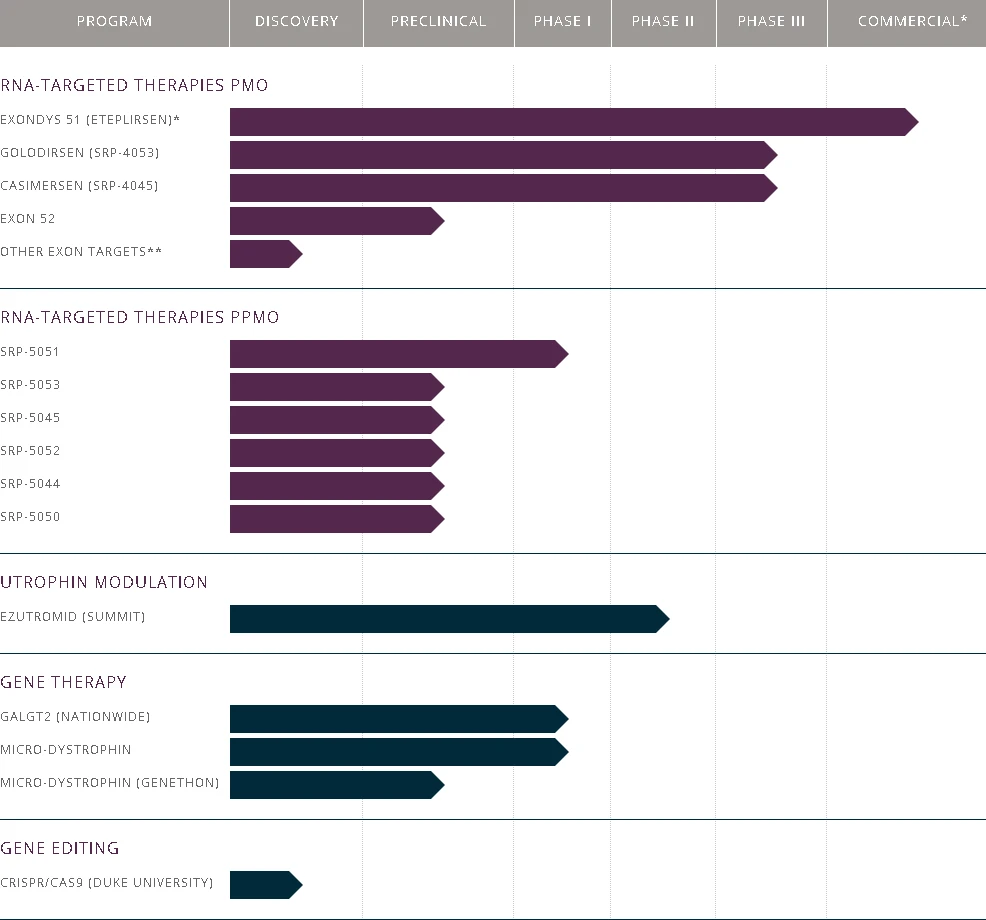Click the PRECLINICAL column header
Image resolution: width=986 pixels, height=920 pixels.
(x=439, y=23)
